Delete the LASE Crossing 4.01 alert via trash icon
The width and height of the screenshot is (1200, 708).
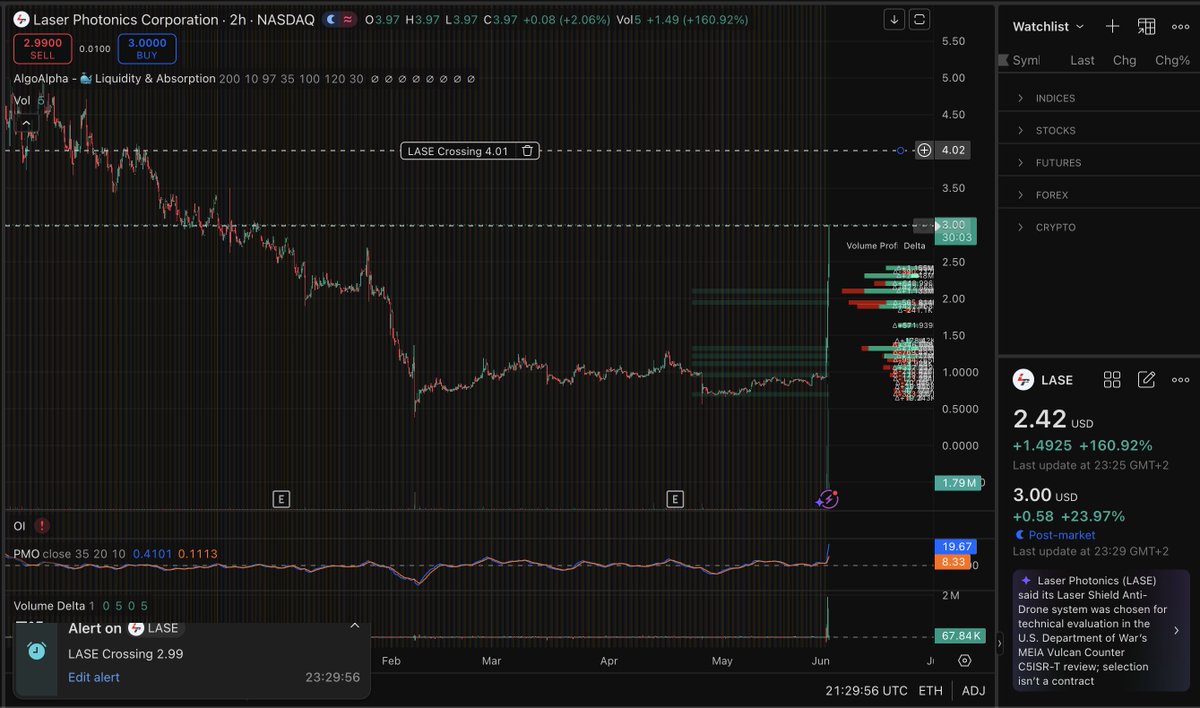527,151
